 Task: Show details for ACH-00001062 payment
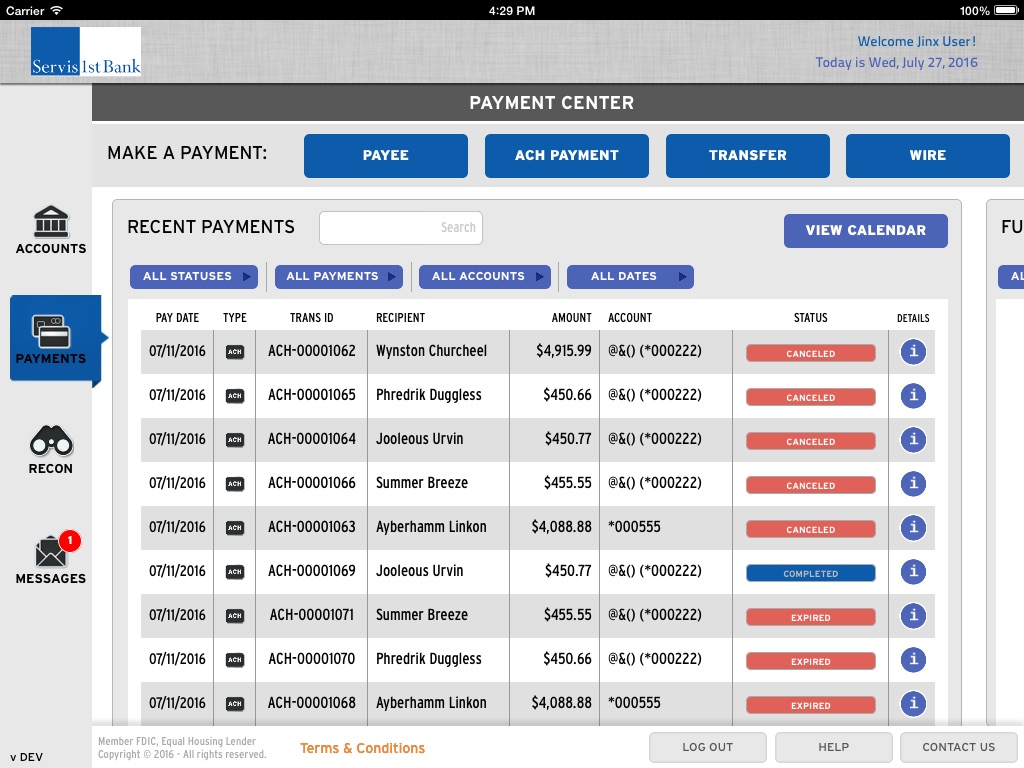click(913, 352)
